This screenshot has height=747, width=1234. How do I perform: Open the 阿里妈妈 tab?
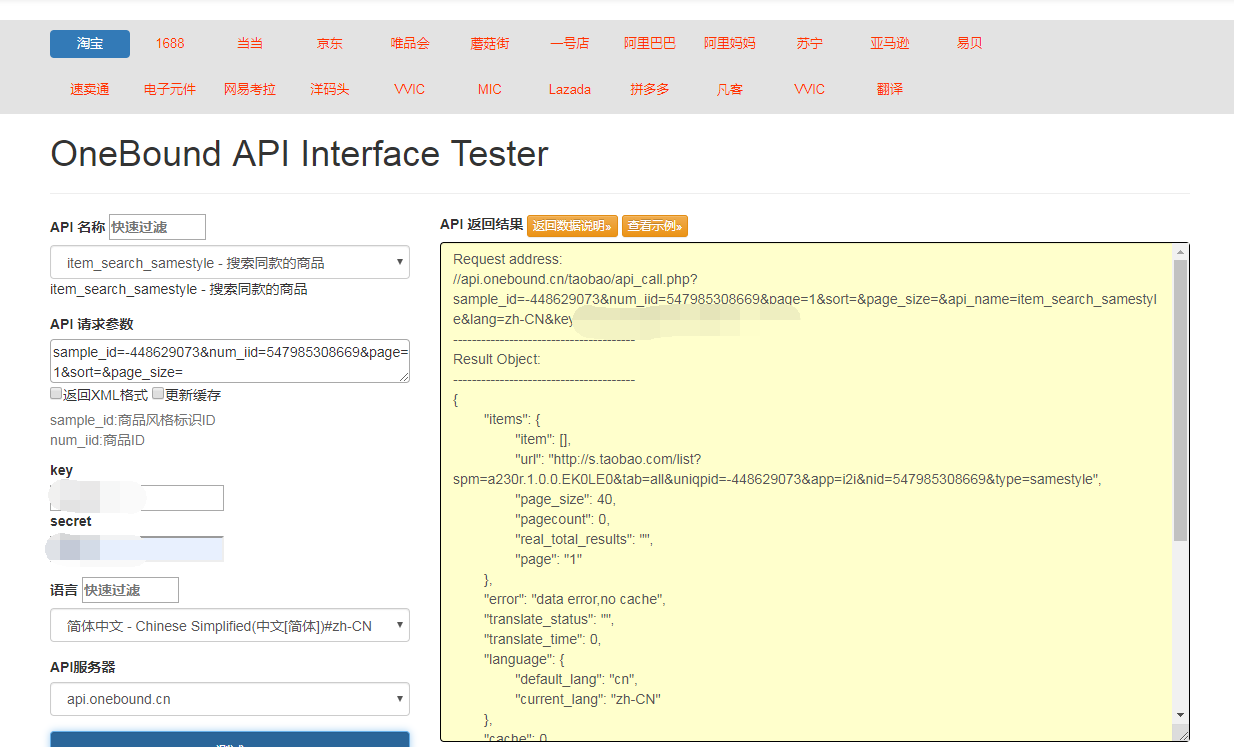click(730, 44)
